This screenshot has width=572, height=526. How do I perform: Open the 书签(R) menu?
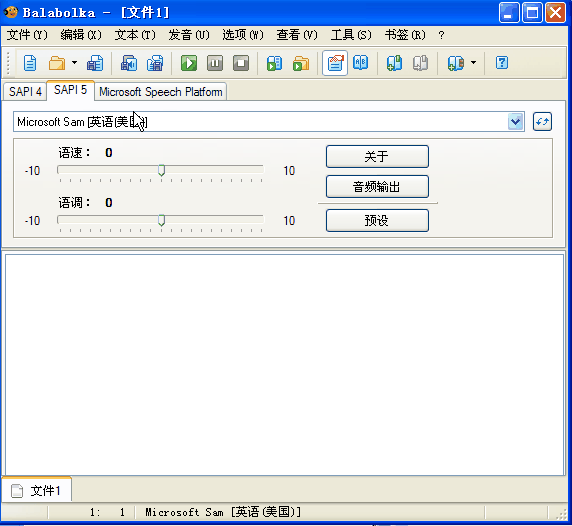click(x=405, y=35)
